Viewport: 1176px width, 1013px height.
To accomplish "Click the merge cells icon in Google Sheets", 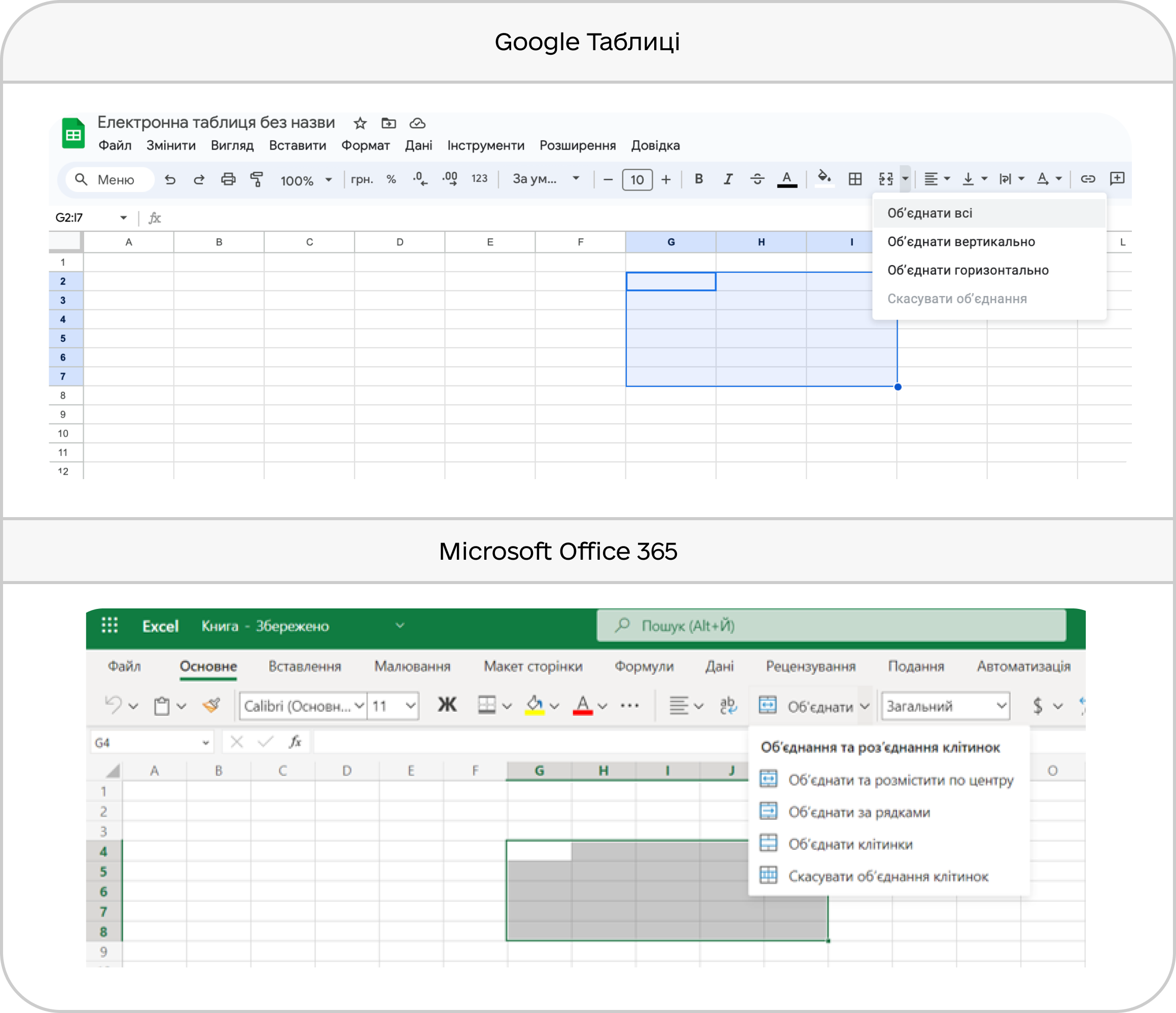I will click(x=885, y=179).
